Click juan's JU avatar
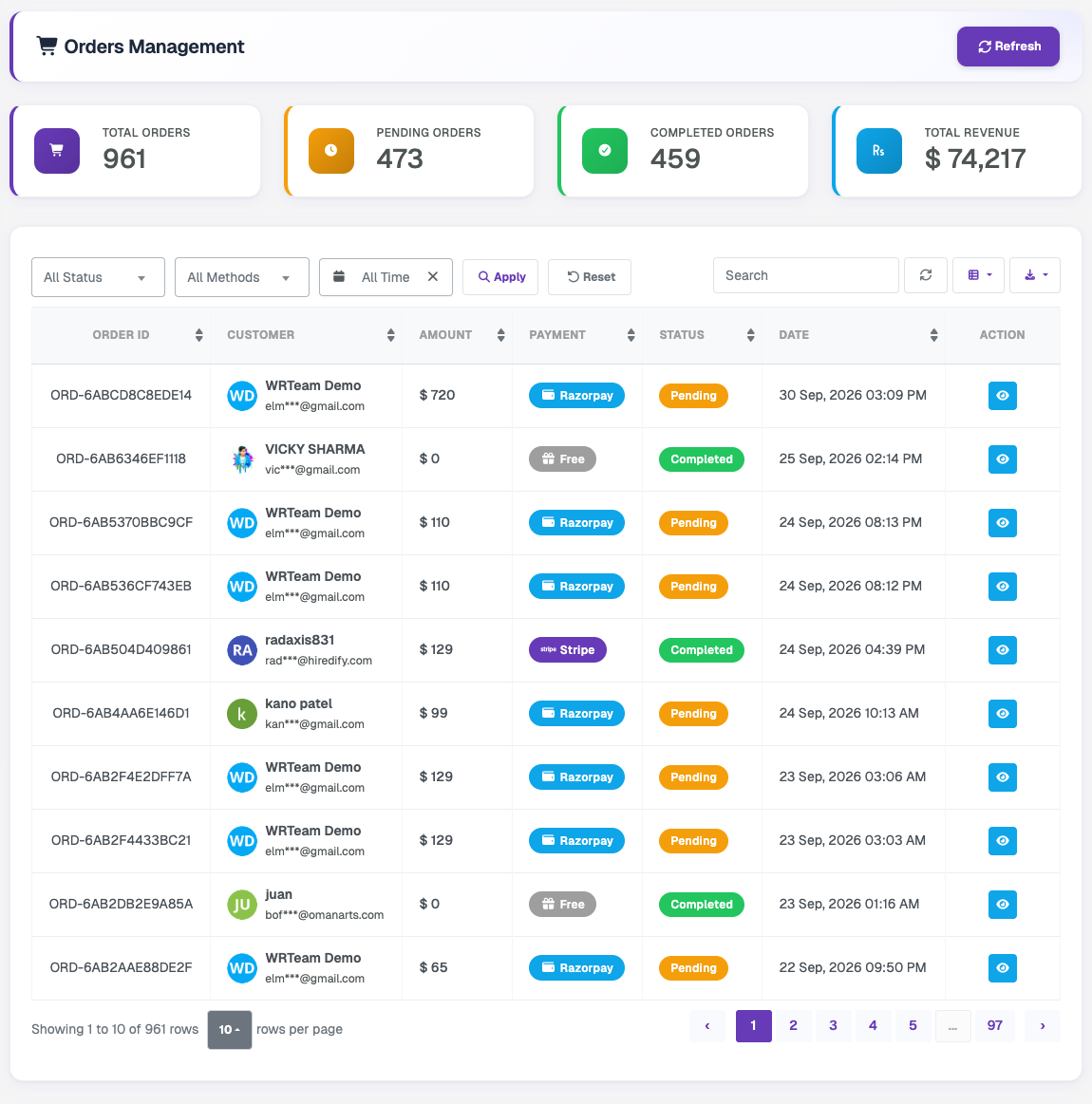The width and height of the screenshot is (1092, 1104). click(x=242, y=905)
